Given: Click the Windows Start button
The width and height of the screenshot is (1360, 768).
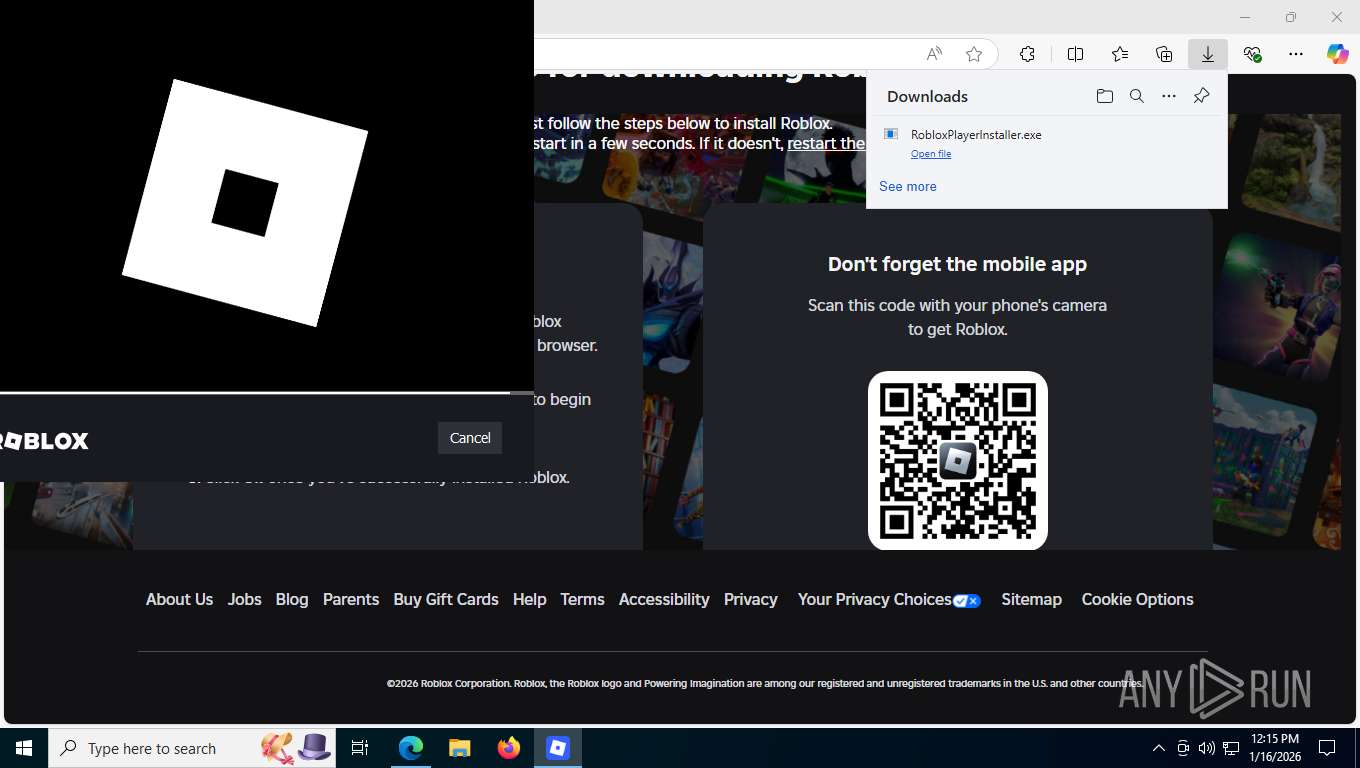Looking at the screenshot, I should point(24,748).
